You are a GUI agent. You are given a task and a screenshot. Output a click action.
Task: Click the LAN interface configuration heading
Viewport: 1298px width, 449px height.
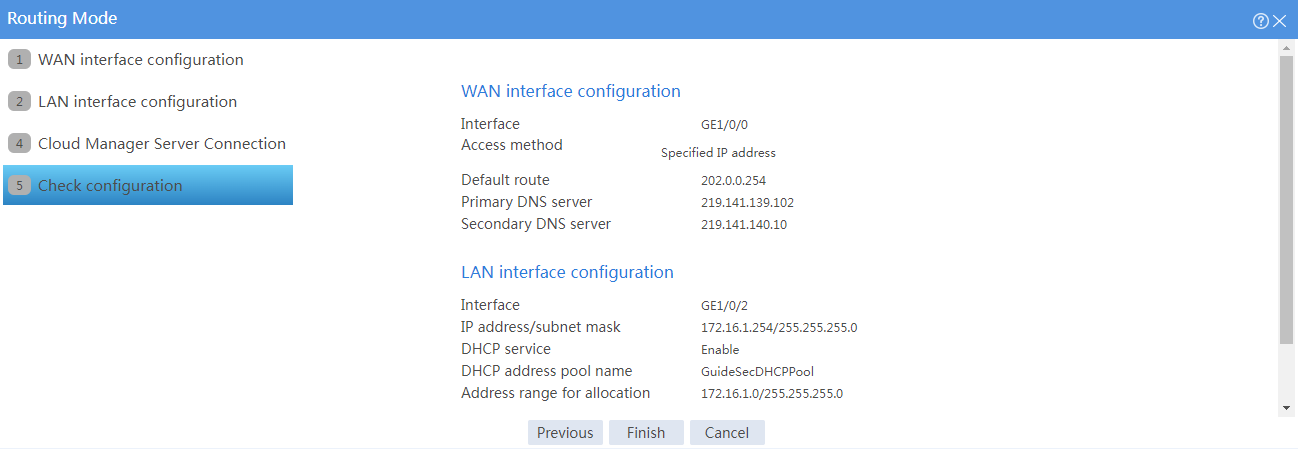click(567, 272)
